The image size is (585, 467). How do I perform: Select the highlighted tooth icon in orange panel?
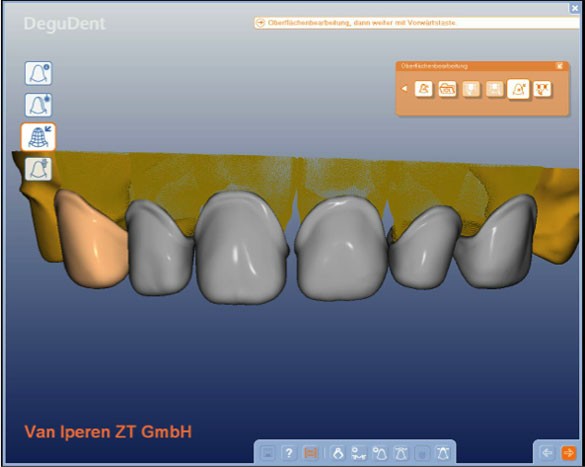(x=518, y=89)
